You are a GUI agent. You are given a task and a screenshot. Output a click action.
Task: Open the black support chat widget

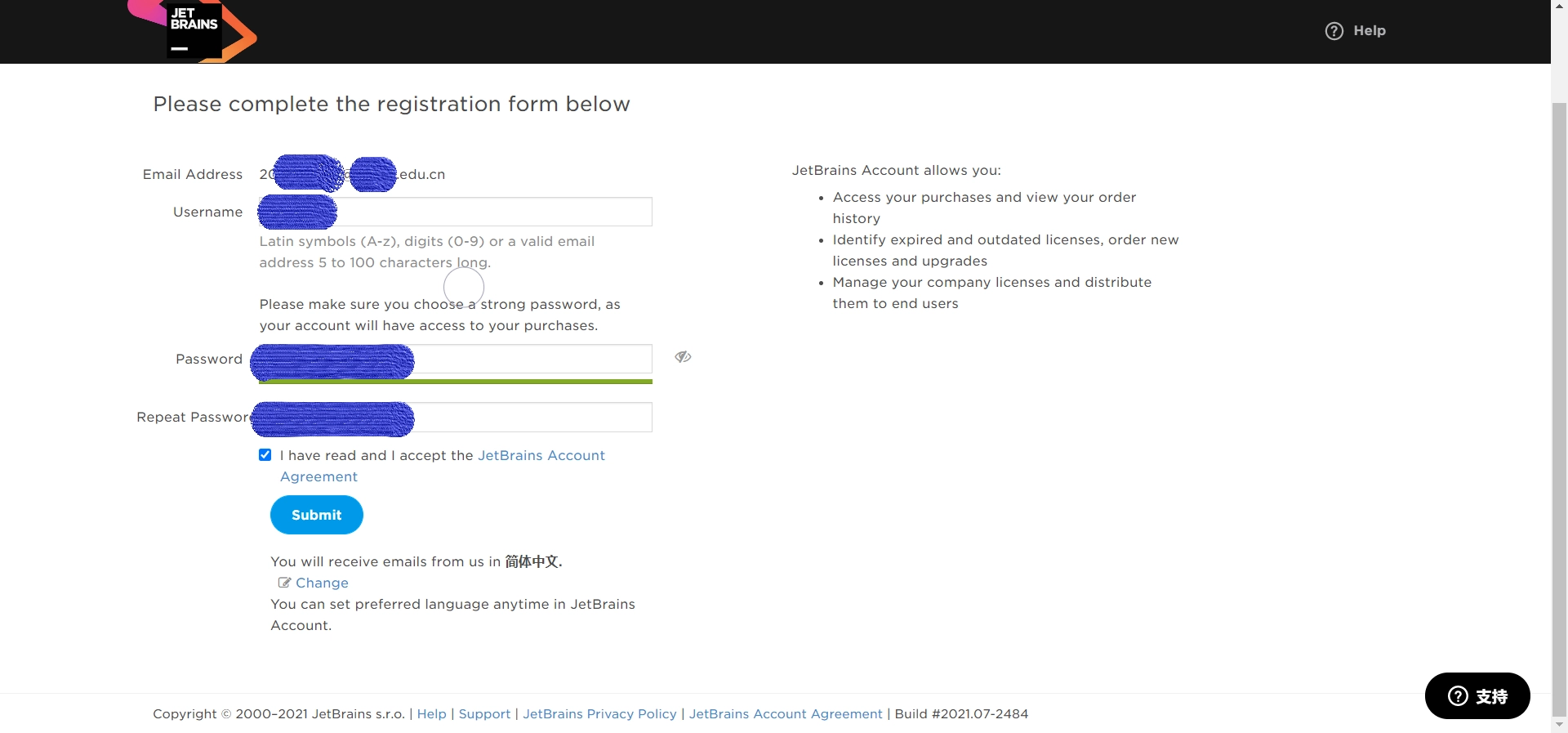click(x=1477, y=695)
